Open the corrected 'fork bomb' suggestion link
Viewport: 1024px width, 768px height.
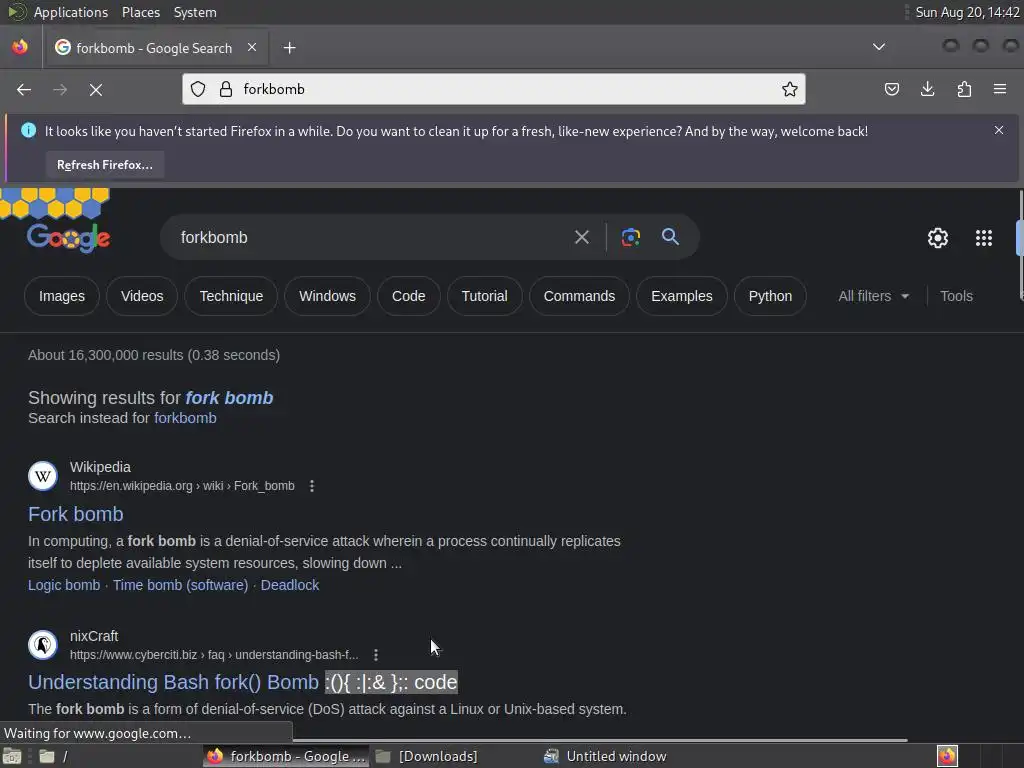[229, 398]
